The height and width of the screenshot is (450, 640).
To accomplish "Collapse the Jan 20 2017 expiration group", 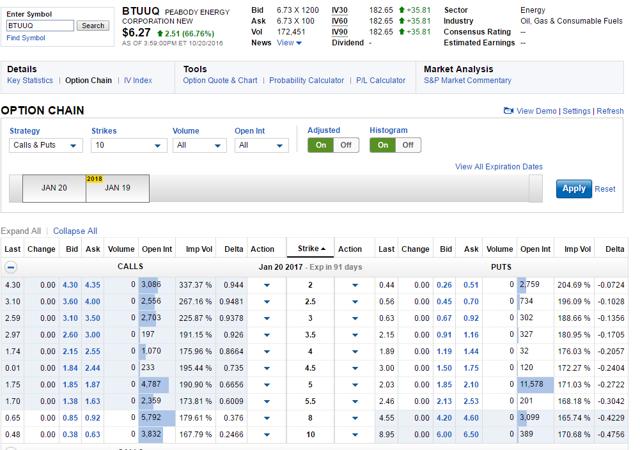I will coord(11,267).
